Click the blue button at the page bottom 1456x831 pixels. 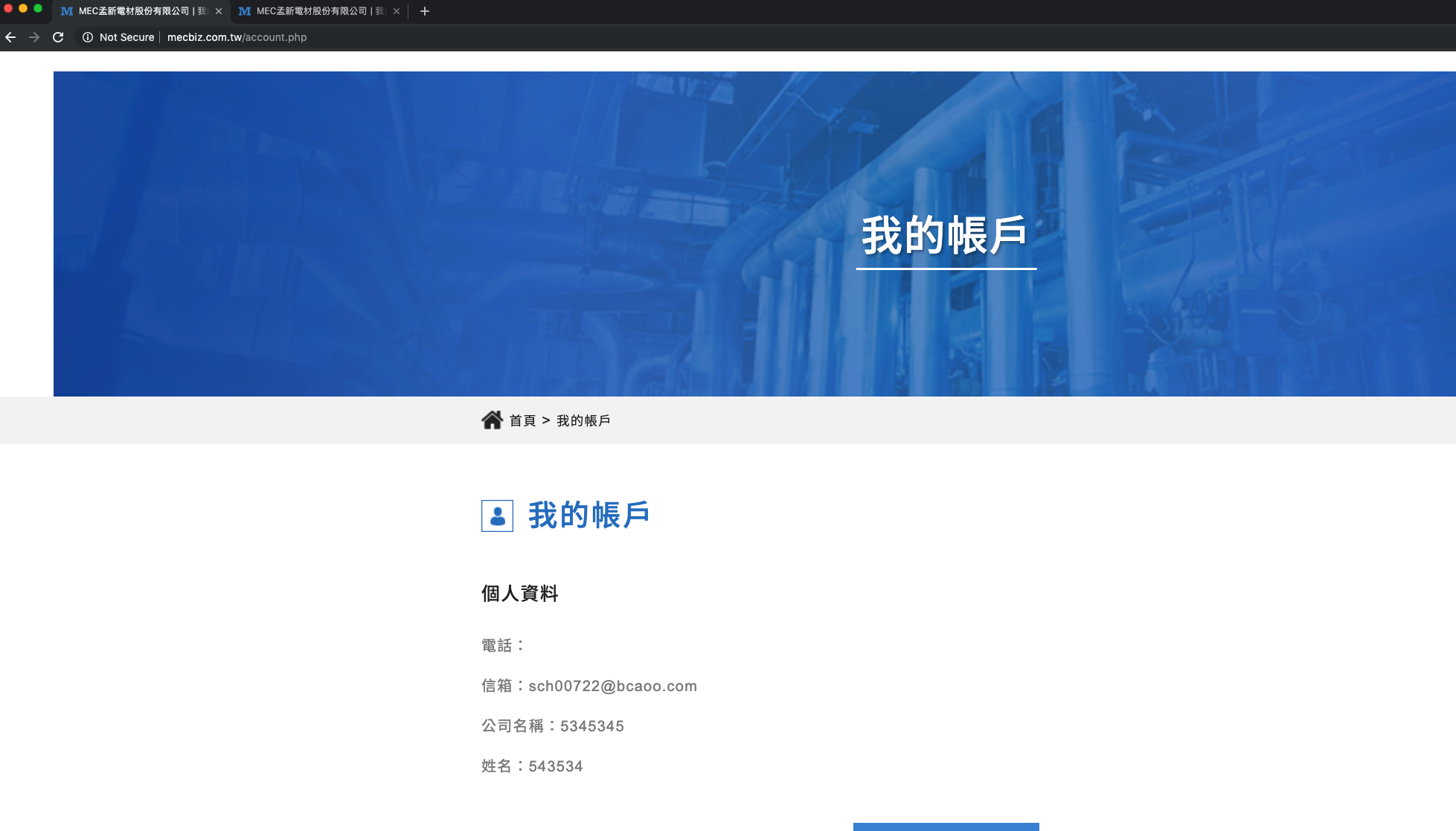click(x=946, y=827)
